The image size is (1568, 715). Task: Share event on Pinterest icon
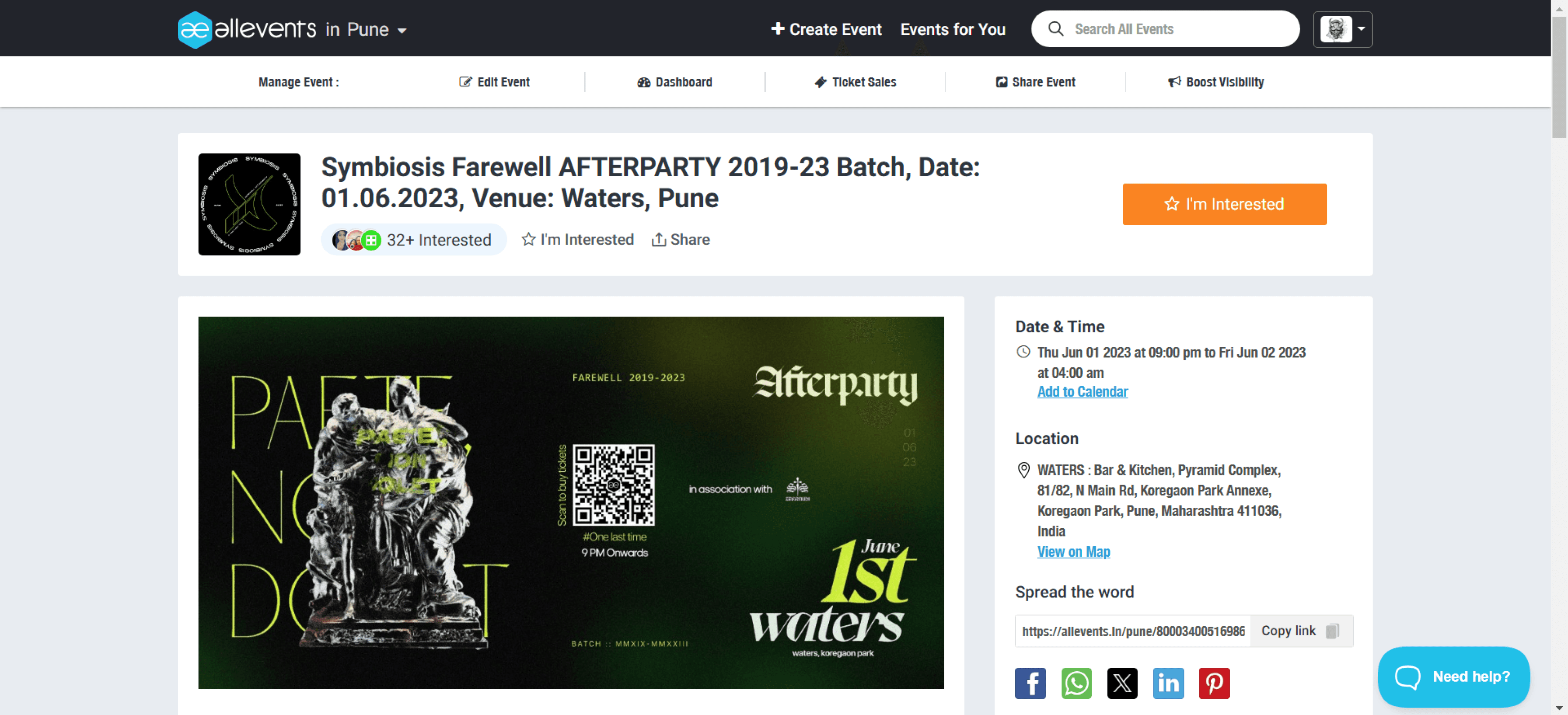pyautogui.click(x=1214, y=683)
